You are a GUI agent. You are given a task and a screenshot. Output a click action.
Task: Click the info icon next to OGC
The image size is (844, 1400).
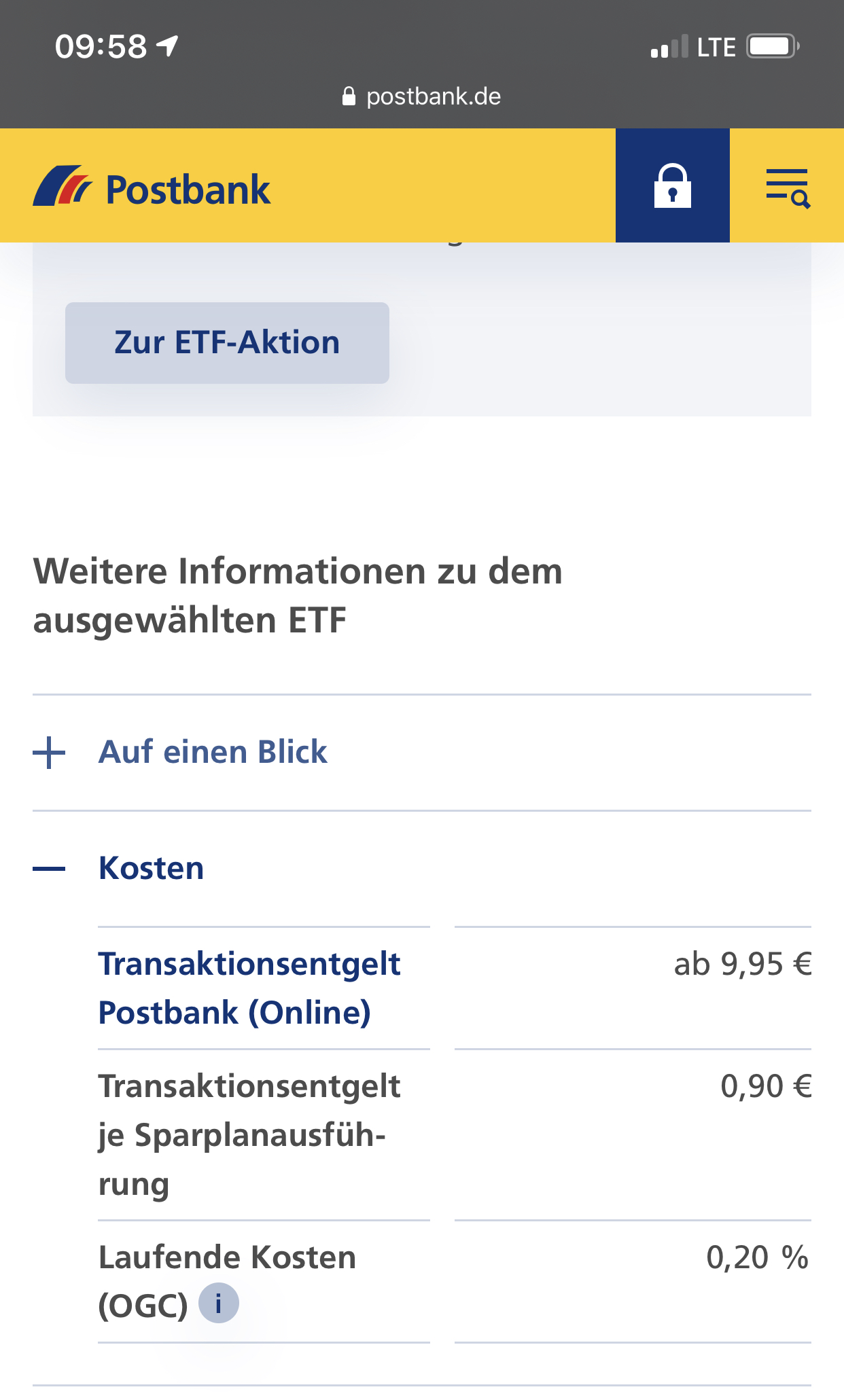coord(218,1303)
